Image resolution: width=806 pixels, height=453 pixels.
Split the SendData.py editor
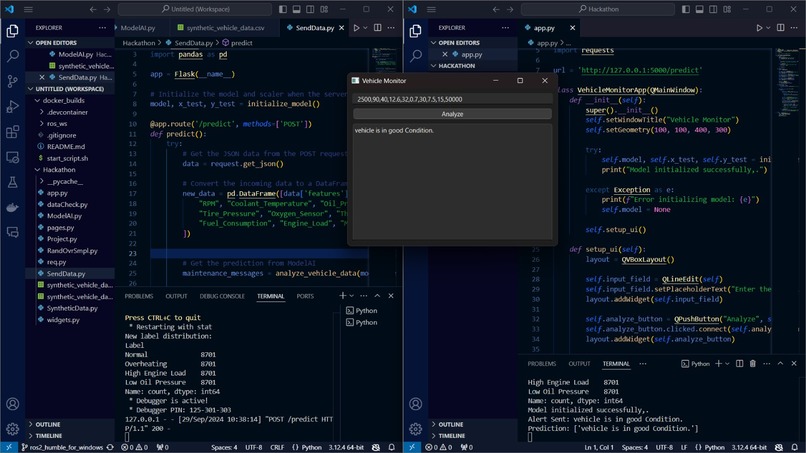click(378, 28)
